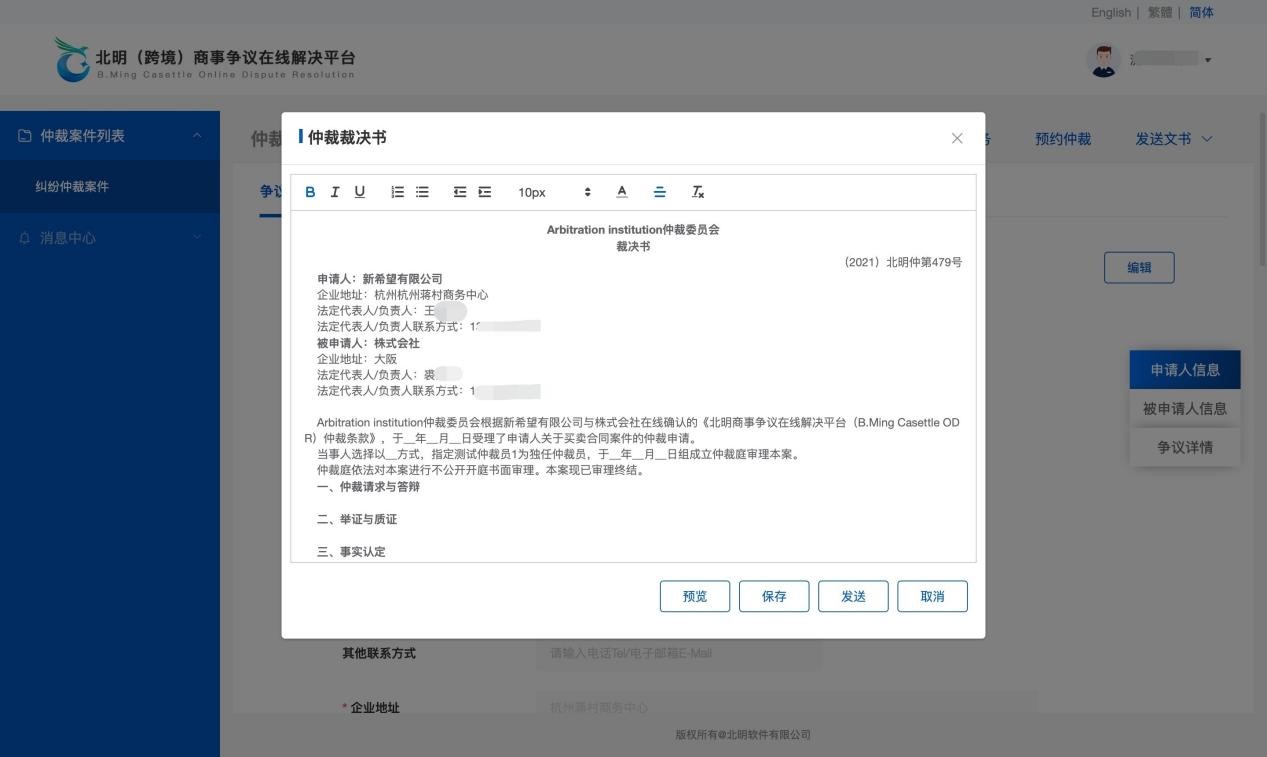Viewport: 1267px width, 757px height.
Task: Close the 仲裁裁决书 dialog
Action: click(957, 138)
